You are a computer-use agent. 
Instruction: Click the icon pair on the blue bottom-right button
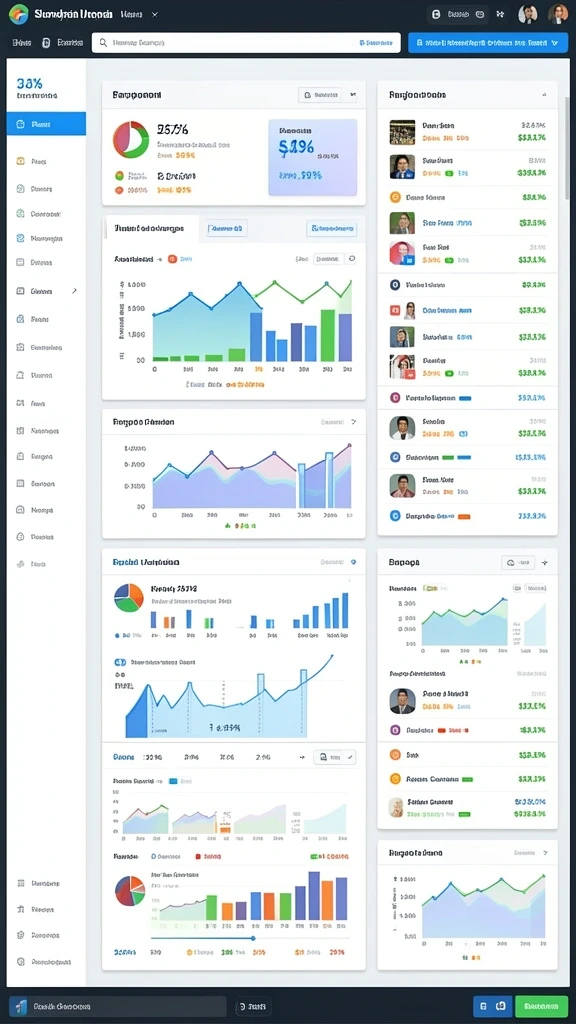coord(492,1006)
